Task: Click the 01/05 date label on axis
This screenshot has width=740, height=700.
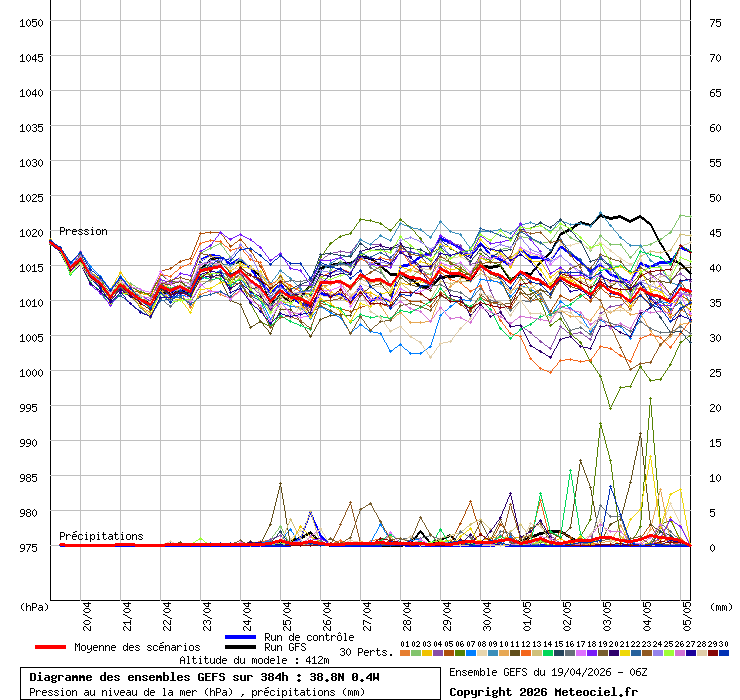Action: [526, 613]
